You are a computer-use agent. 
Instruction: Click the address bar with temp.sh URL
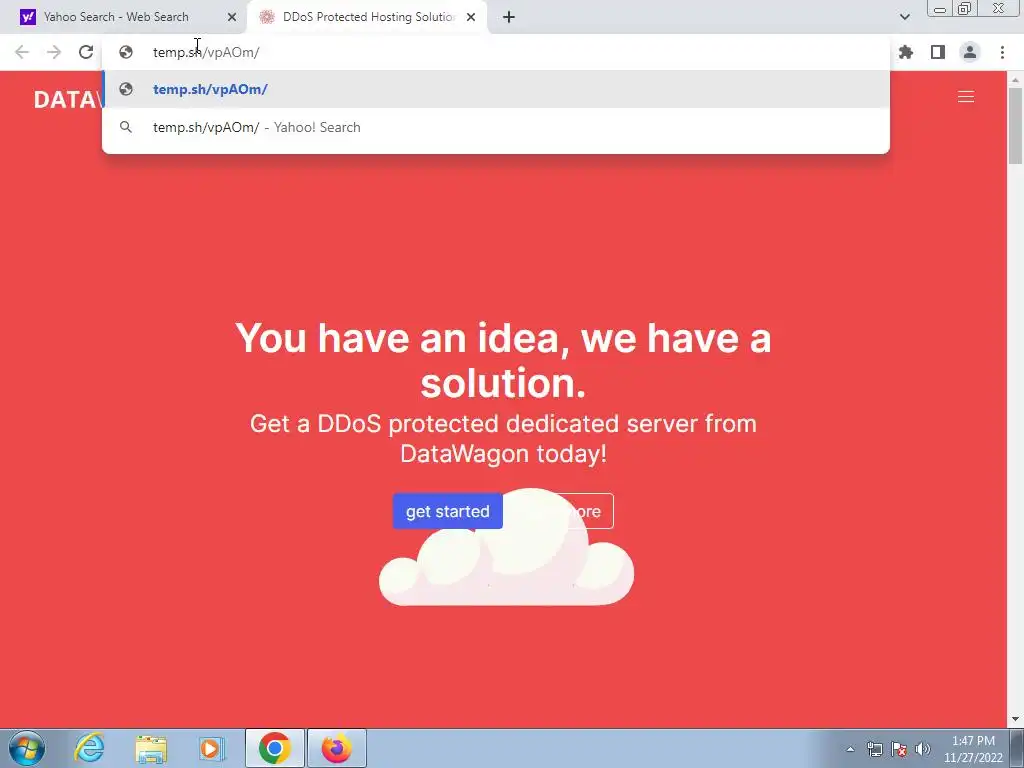[x=496, y=52]
